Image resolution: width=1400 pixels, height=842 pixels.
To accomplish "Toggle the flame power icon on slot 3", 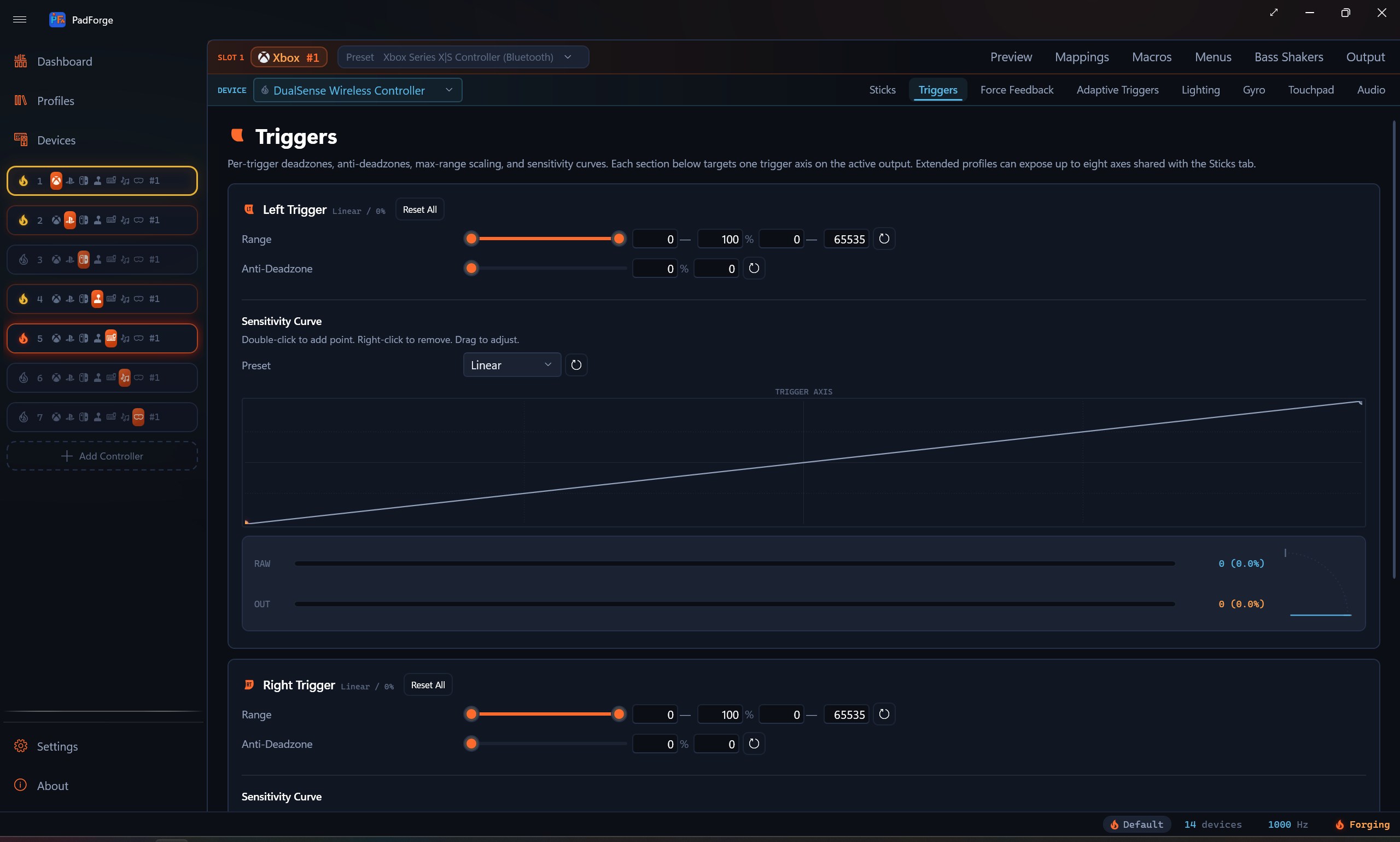I will pyautogui.click(x=24, y=259).
